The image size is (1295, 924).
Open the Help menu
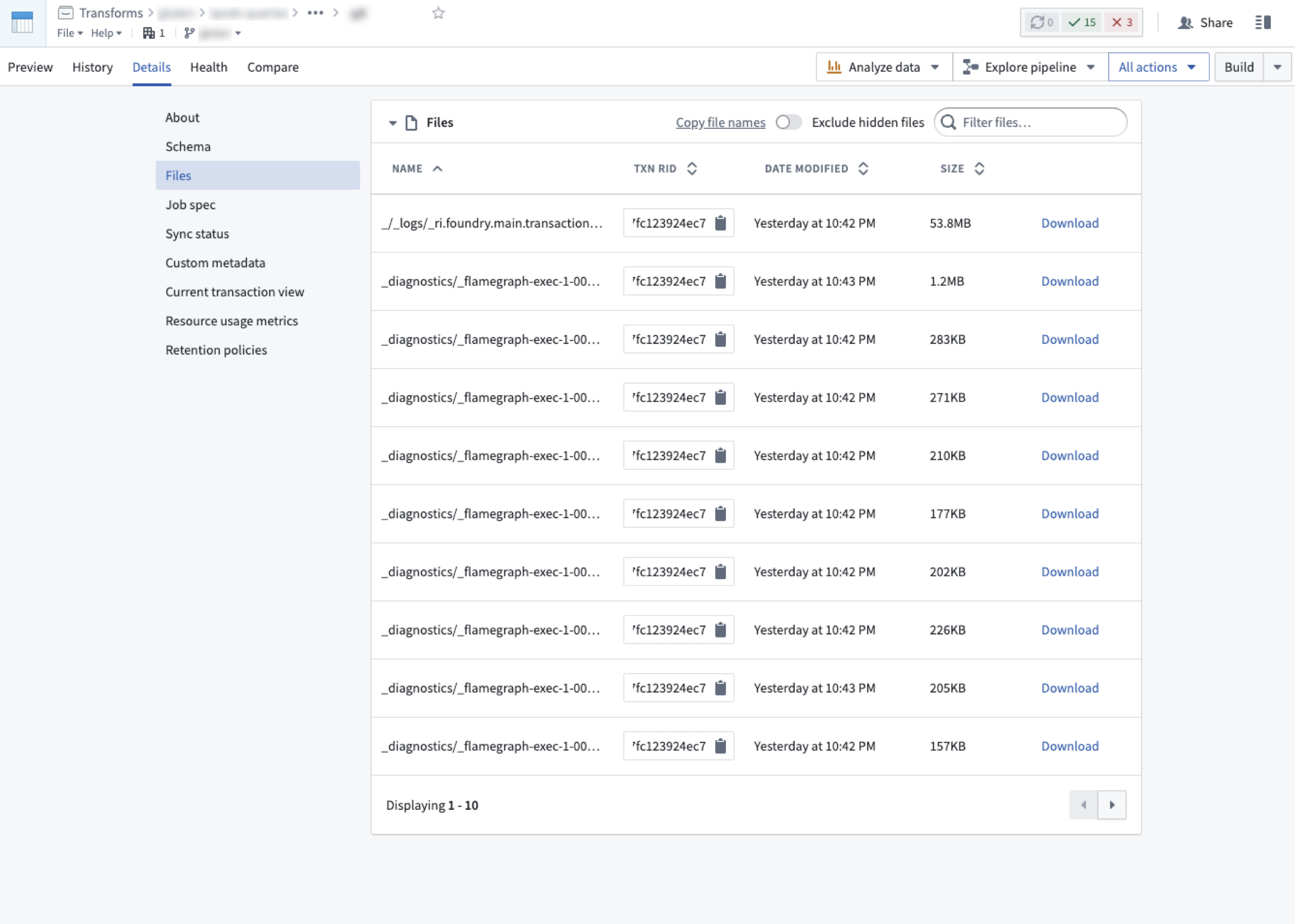point(107,33)
